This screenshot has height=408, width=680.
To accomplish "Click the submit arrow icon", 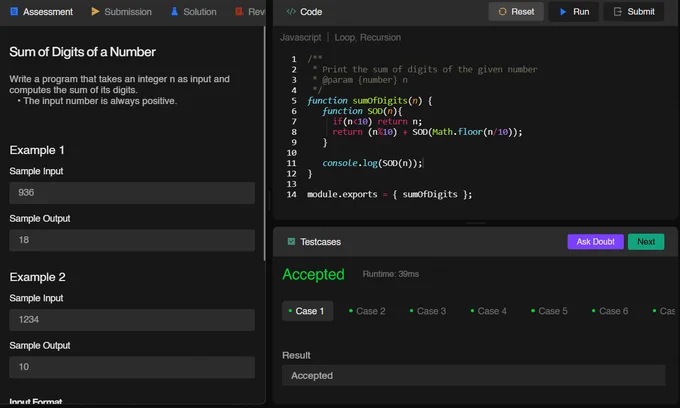I will pos(618,12).
